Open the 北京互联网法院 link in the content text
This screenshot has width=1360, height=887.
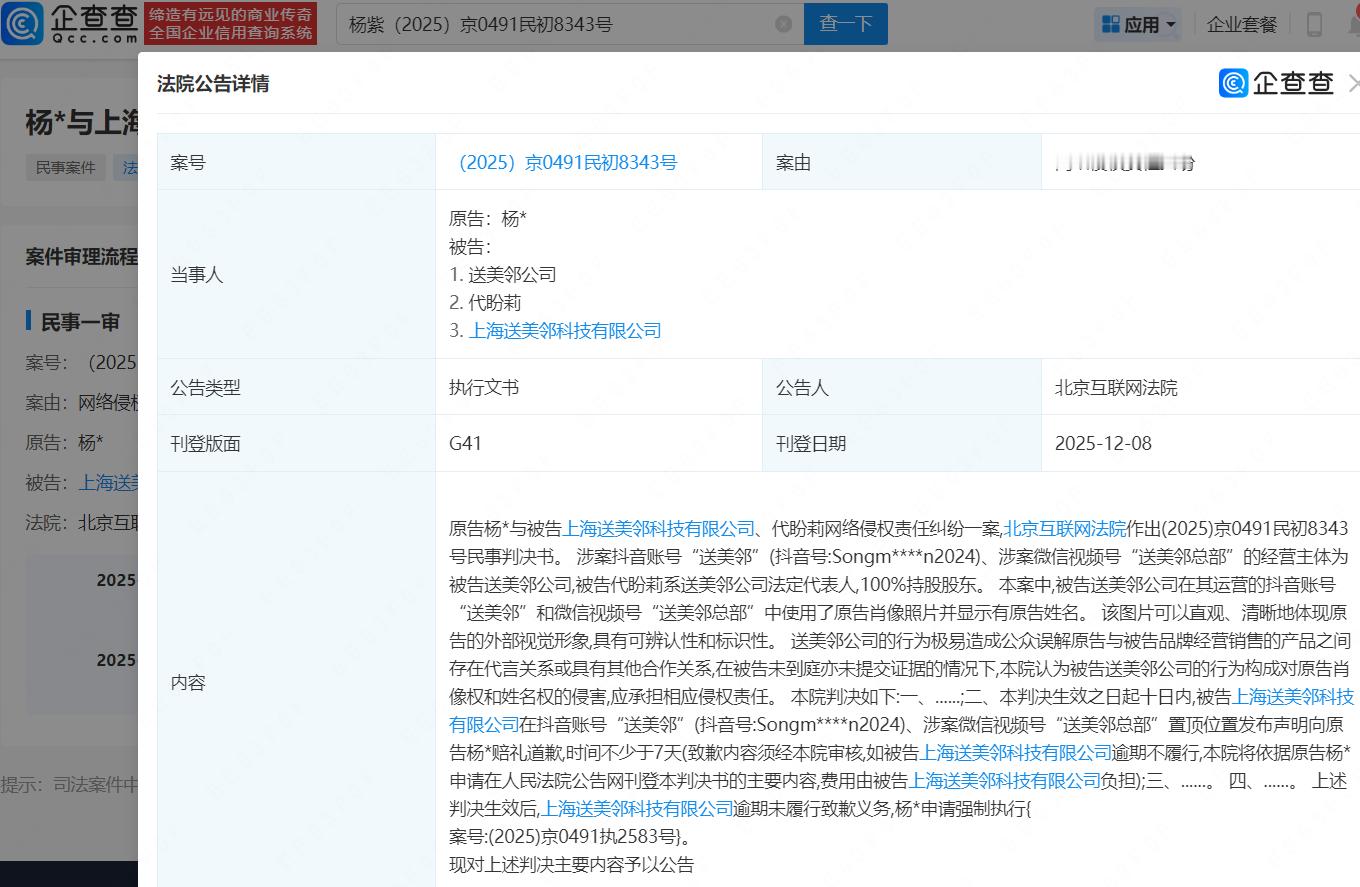(1064, 528)
